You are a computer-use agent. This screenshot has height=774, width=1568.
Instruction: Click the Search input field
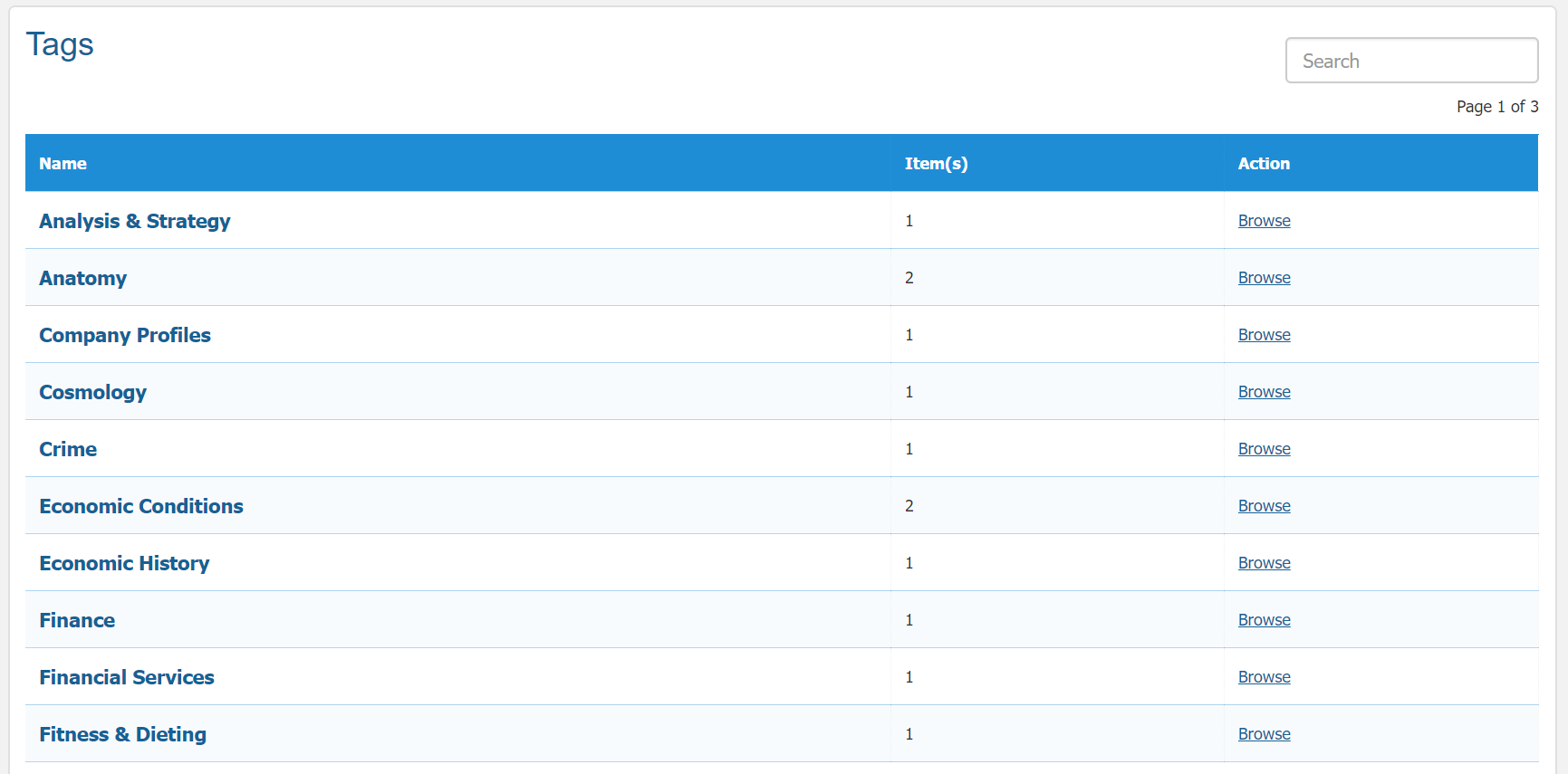pos(1411,60)
